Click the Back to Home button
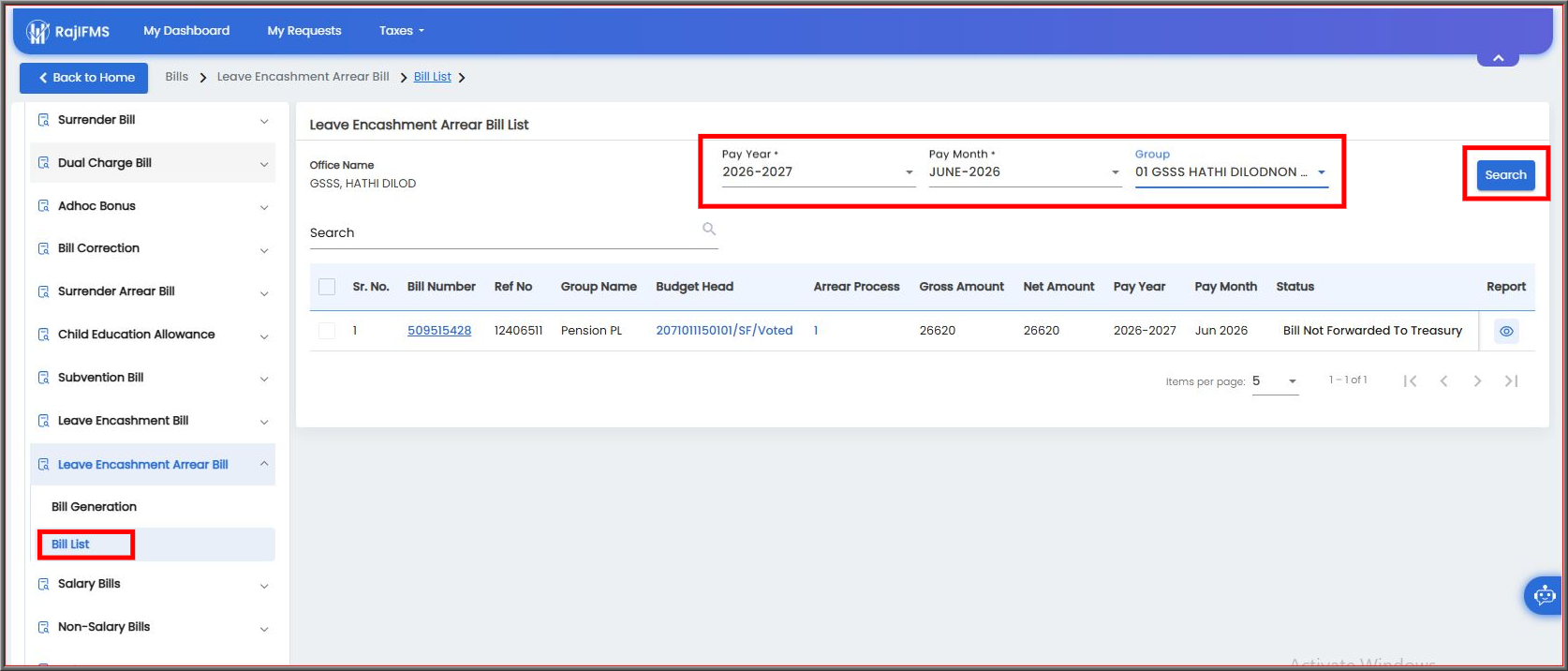 click(x=83, y=78)
